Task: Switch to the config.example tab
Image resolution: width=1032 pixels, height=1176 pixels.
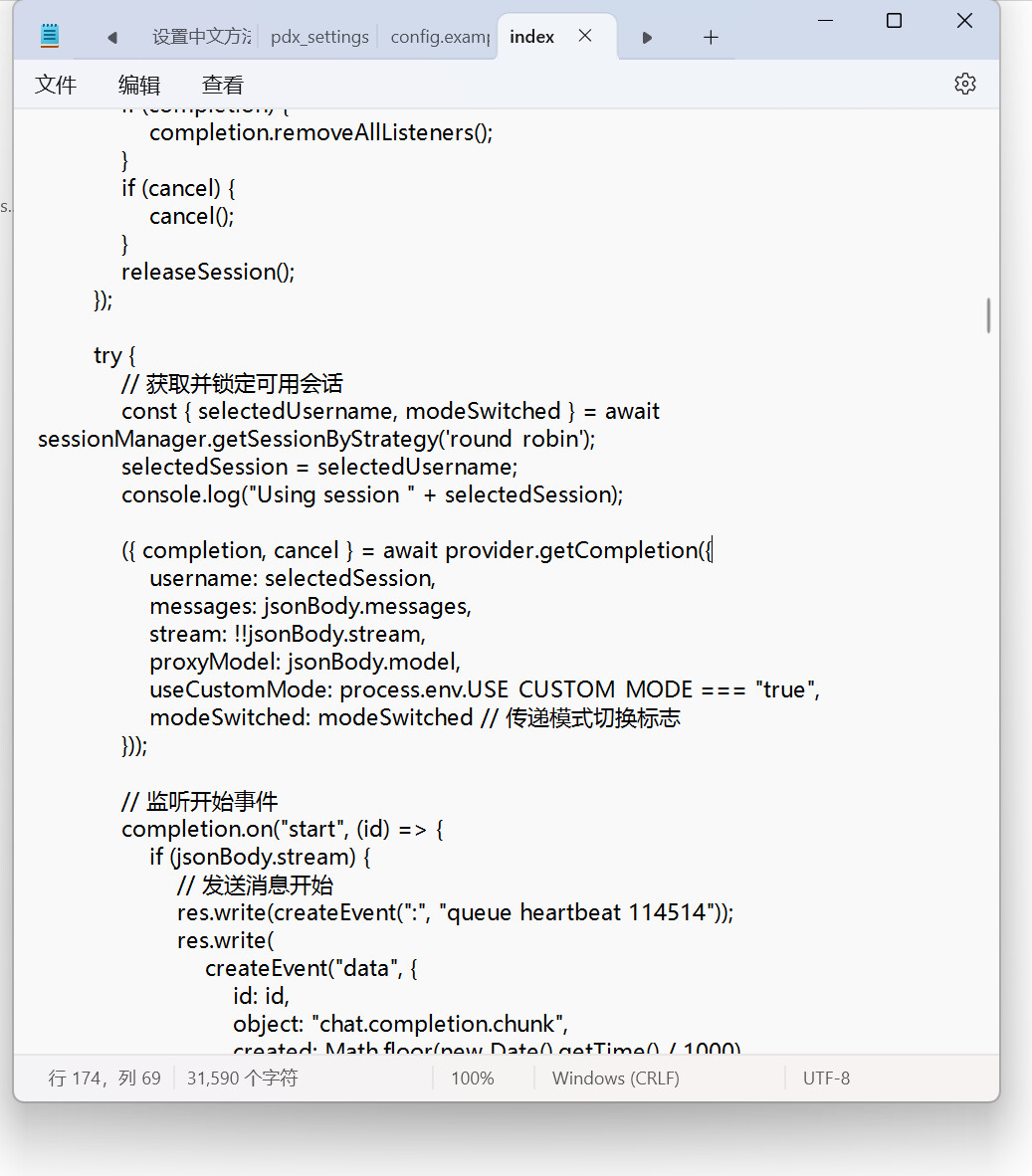Action: point(439,37)
